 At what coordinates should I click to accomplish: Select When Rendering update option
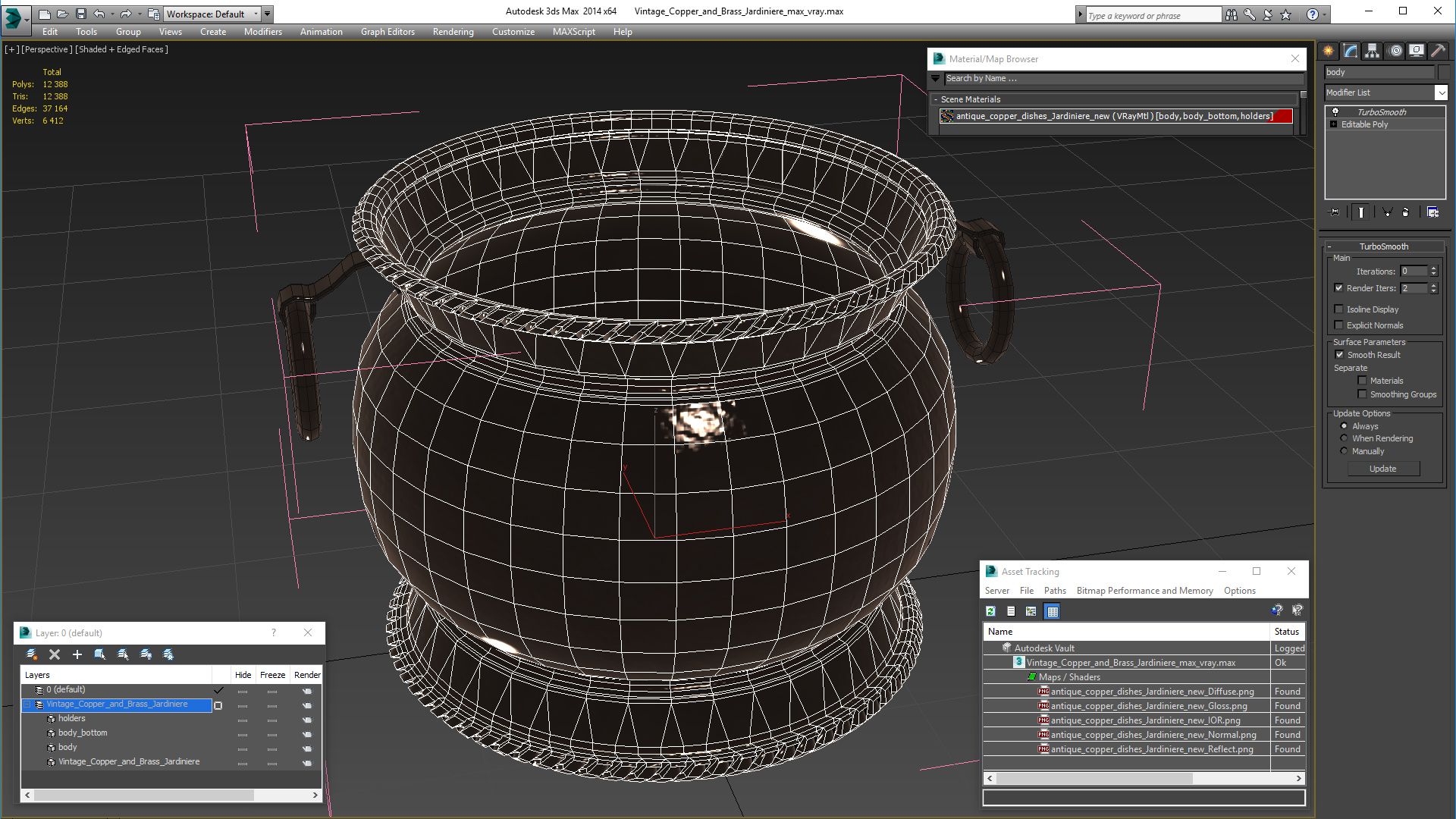pyautogui.click(x=1344, y=438)
